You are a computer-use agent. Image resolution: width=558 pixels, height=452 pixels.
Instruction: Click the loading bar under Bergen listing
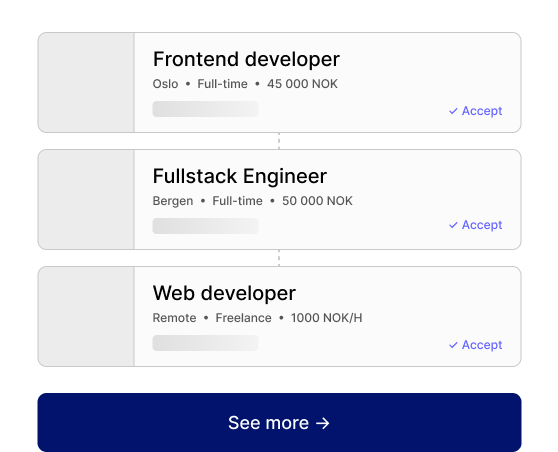pos(205,226)
